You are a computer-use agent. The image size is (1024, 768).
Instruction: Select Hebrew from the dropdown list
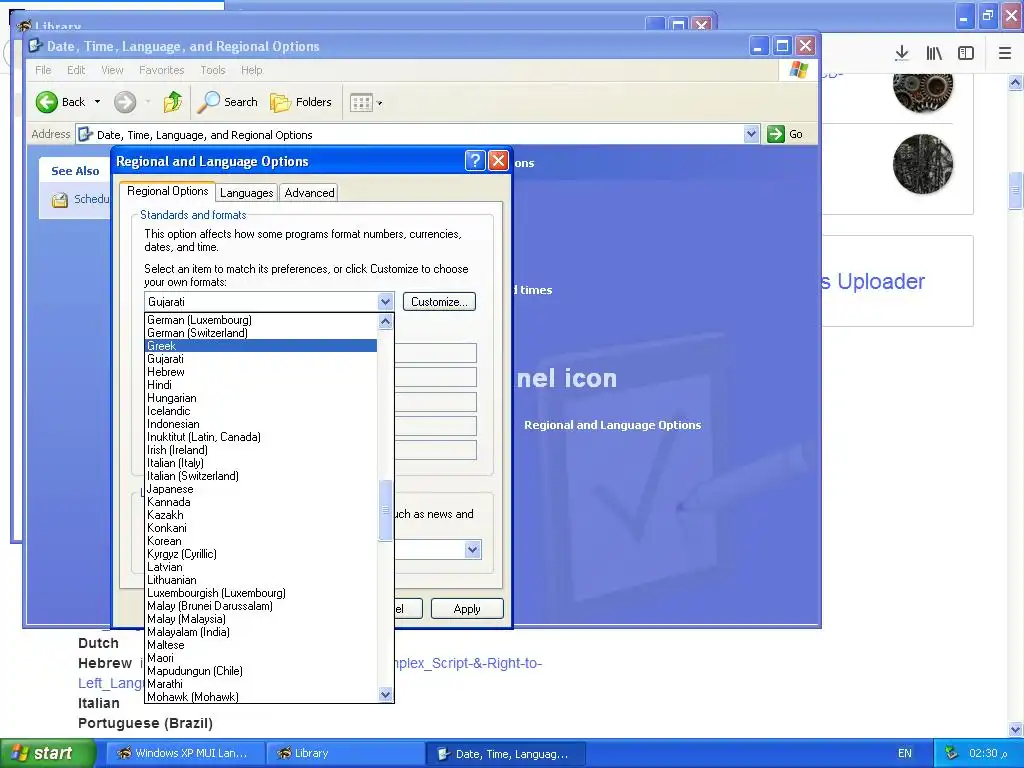click(261, 372)
